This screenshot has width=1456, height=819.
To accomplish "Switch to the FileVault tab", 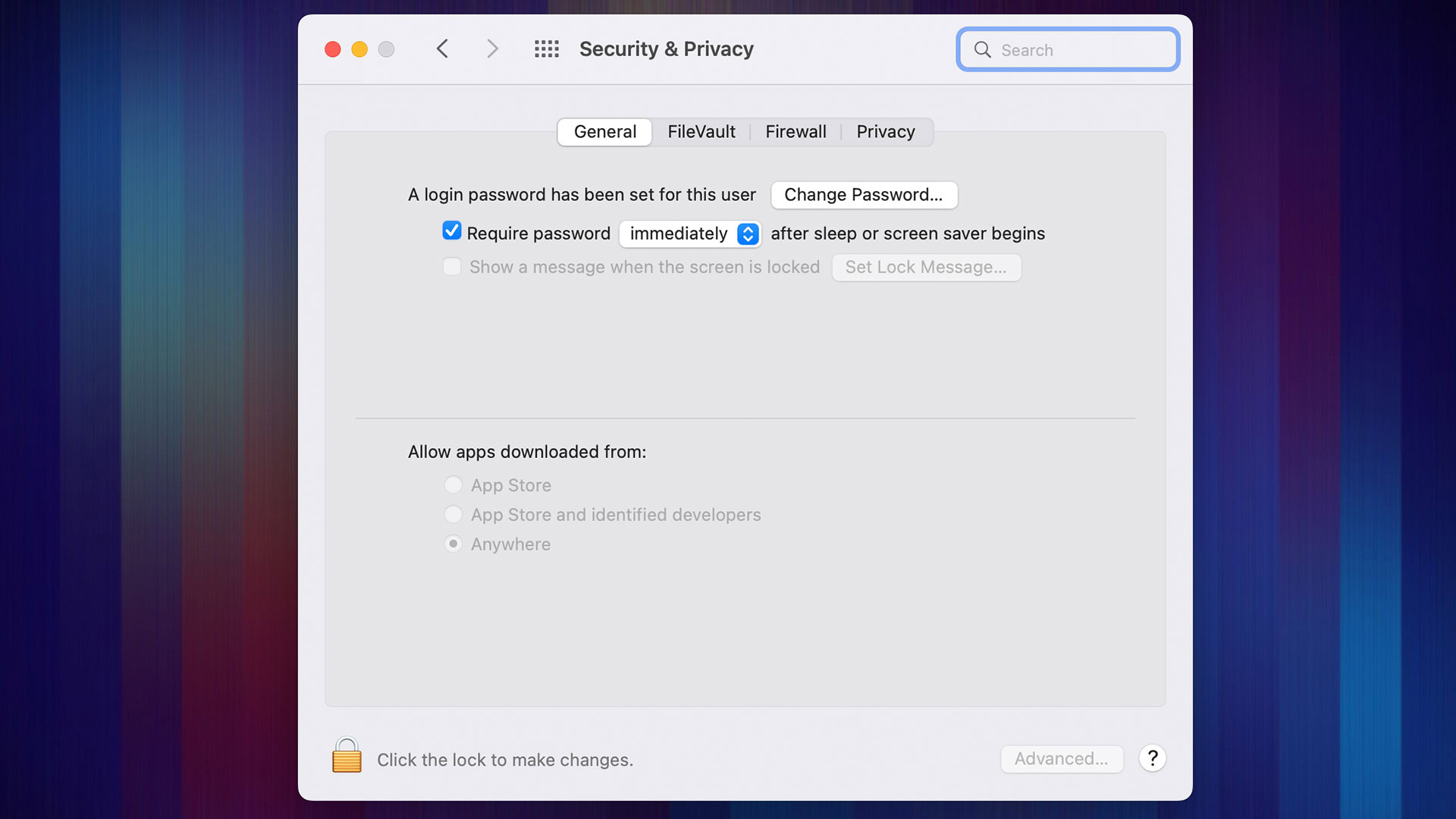I will click(701, 132).
